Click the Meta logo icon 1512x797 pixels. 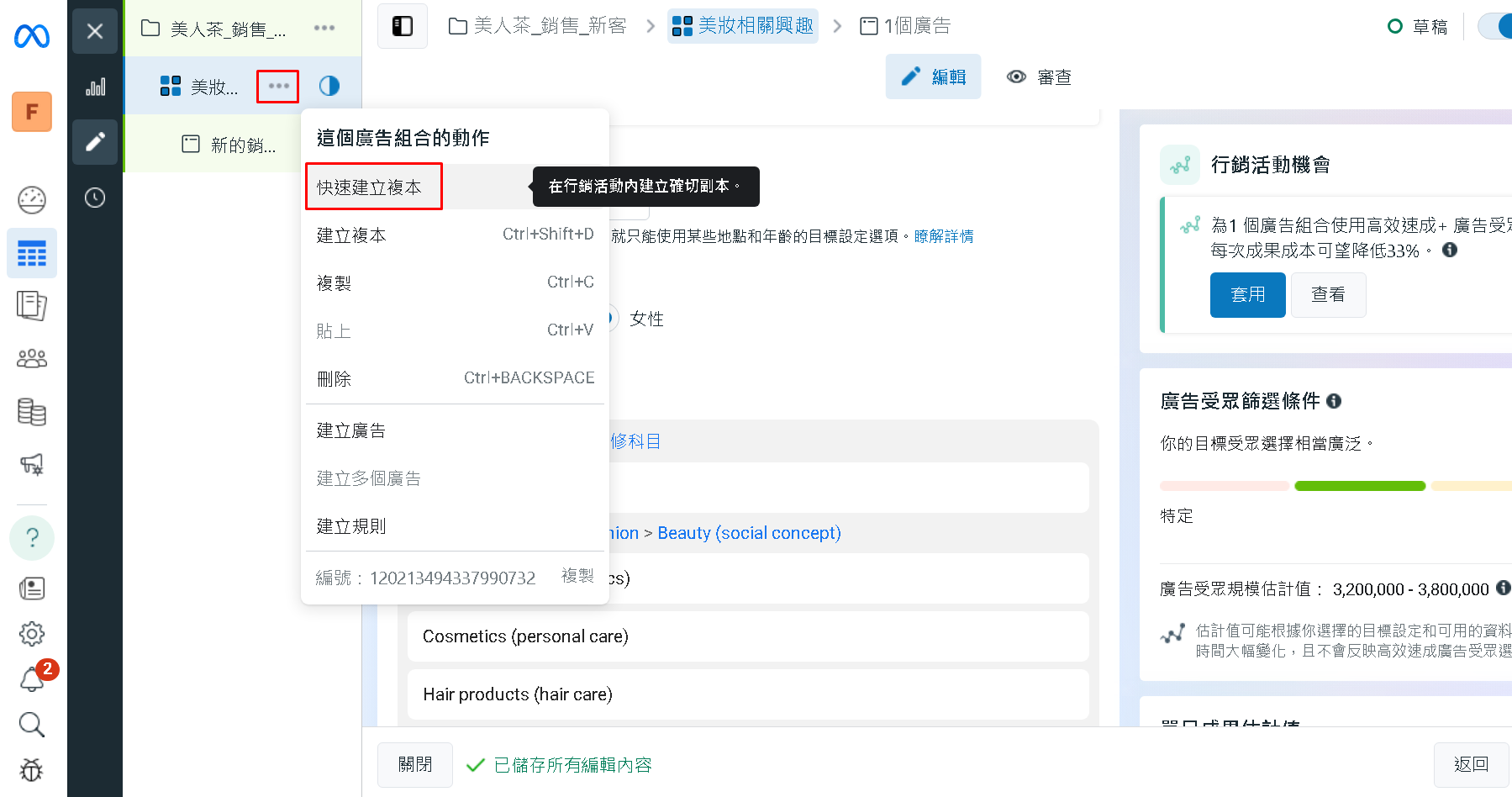[x=32, y=36]
